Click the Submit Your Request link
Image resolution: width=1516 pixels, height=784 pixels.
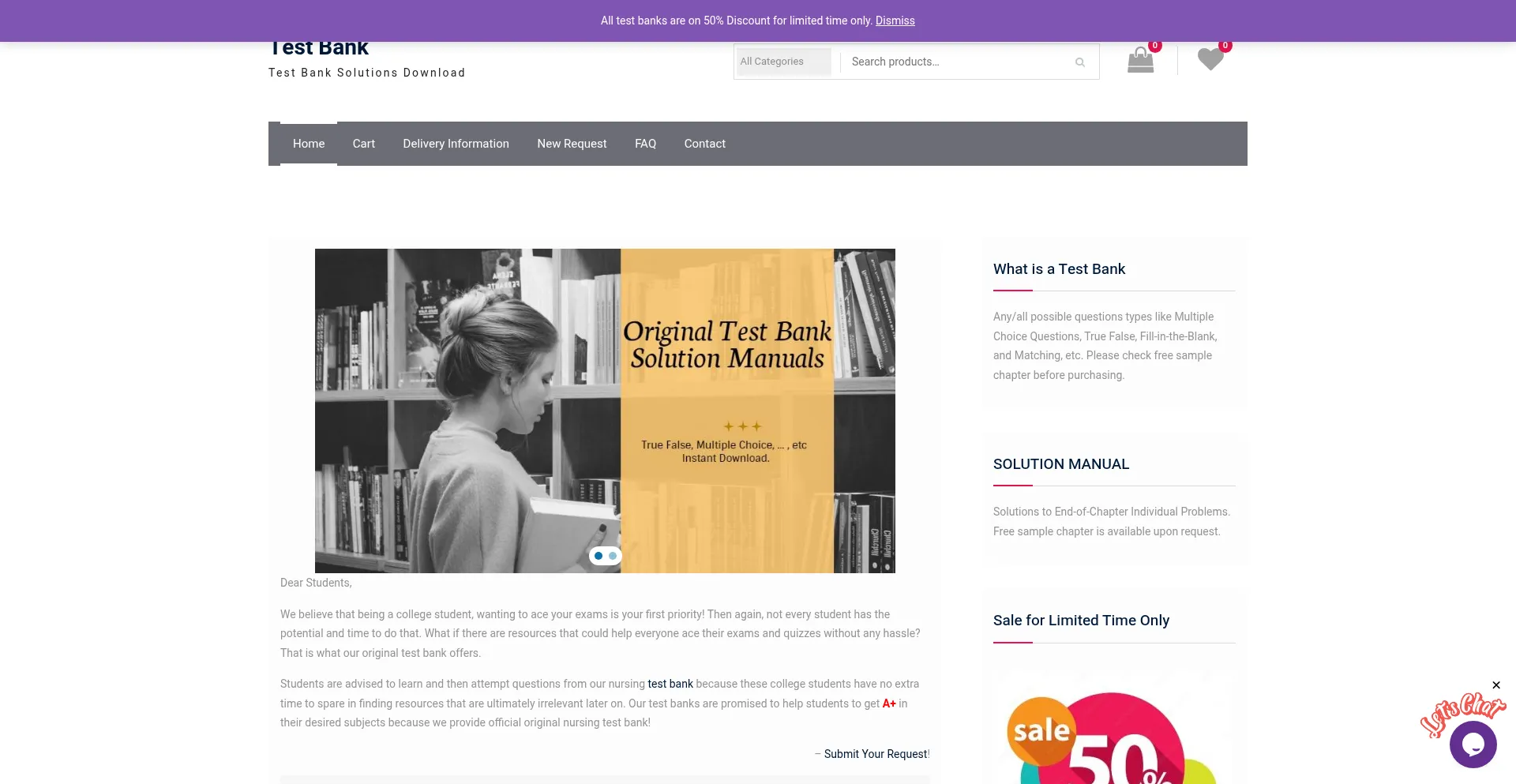[x=876, y=754]
